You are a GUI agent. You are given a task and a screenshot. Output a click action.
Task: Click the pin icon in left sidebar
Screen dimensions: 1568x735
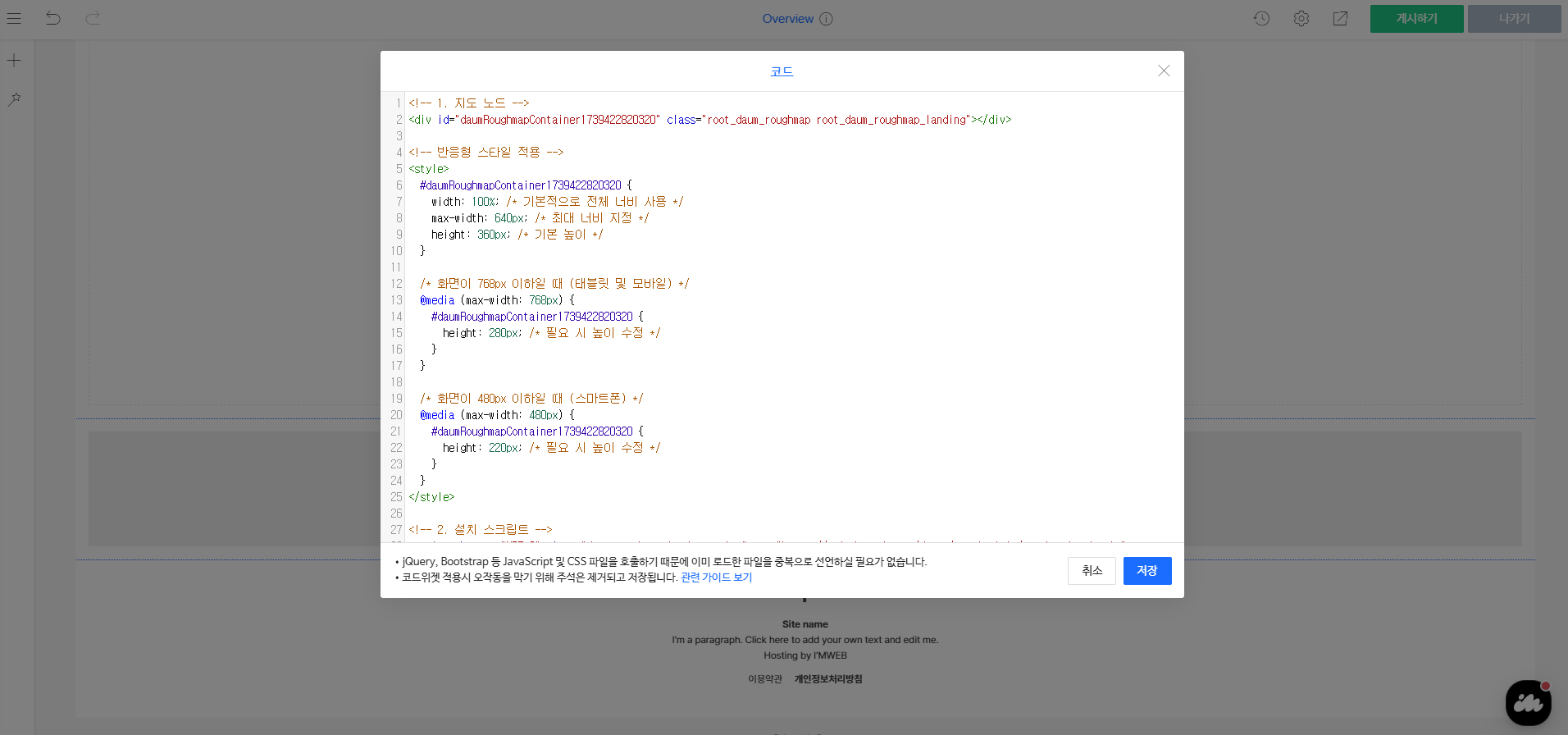pyautogui.click(x=14, y=99)
